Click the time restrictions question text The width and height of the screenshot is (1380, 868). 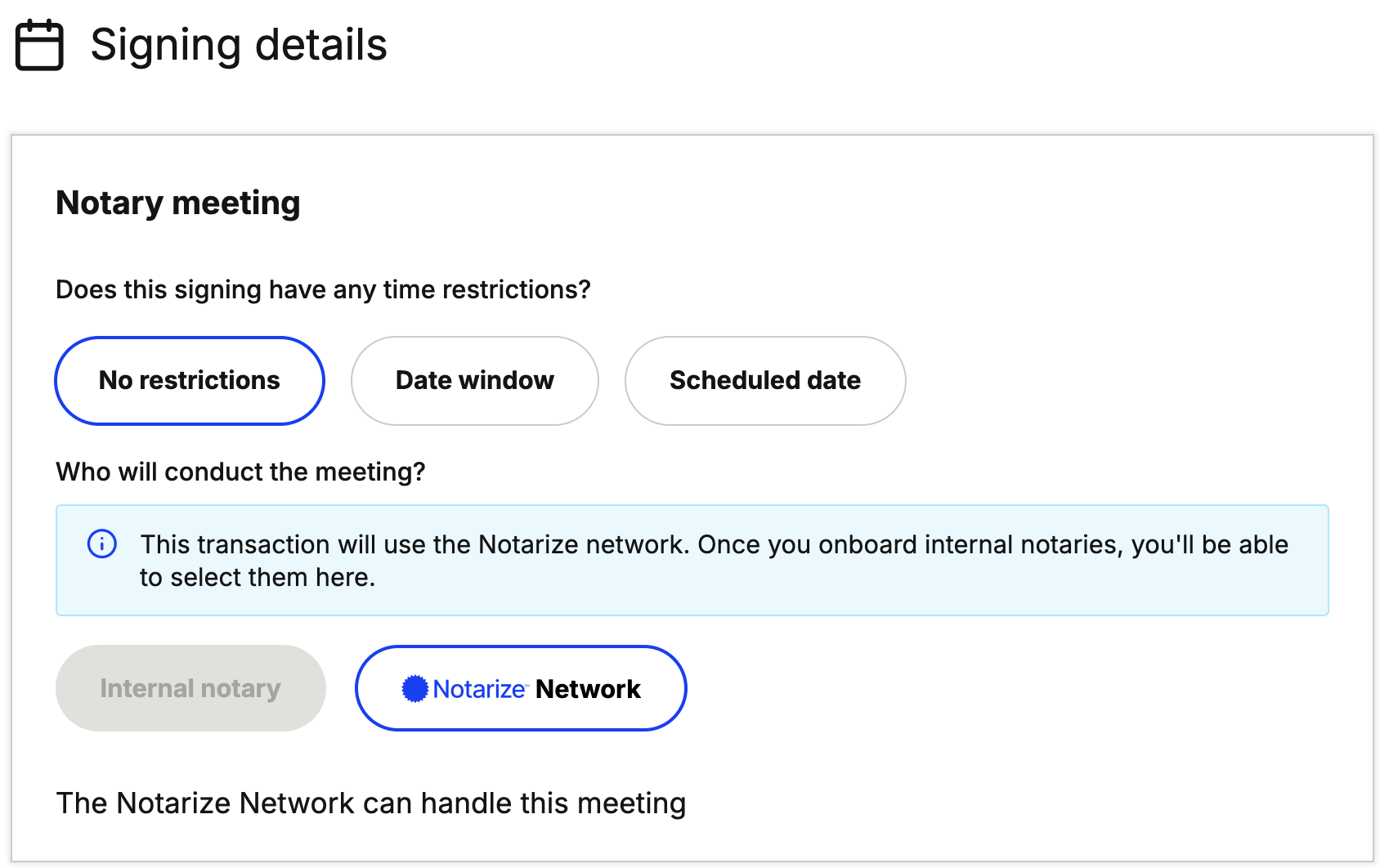(323, 289)
